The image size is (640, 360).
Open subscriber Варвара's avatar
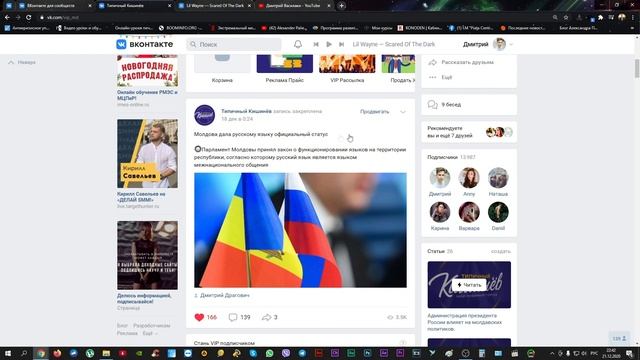(469, 212)
